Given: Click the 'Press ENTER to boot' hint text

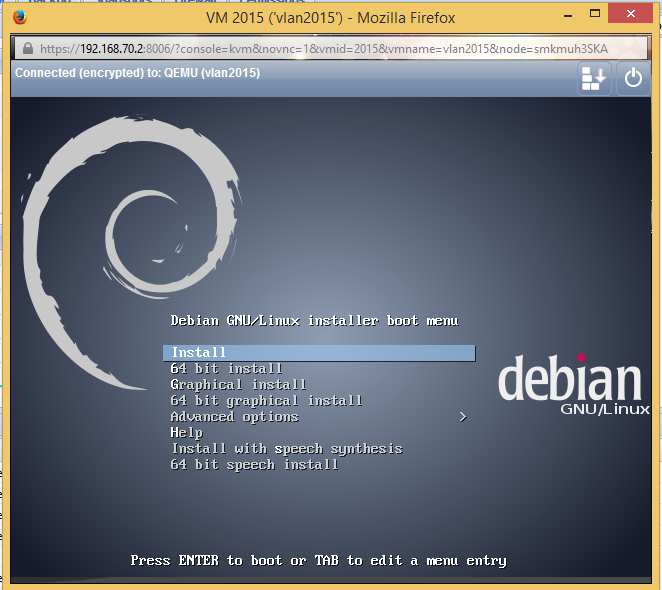Looking at the screenshot, I should pos(318,561).
